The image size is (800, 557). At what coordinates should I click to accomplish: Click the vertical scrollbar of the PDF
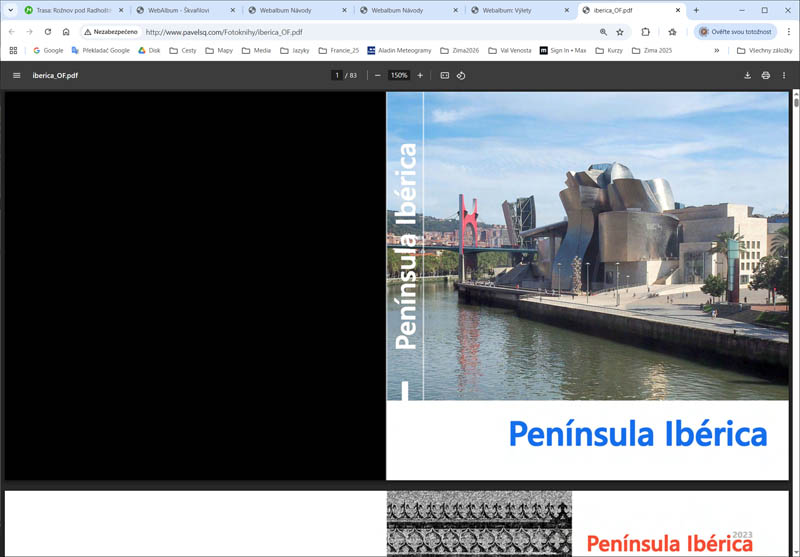pos(796,300)
